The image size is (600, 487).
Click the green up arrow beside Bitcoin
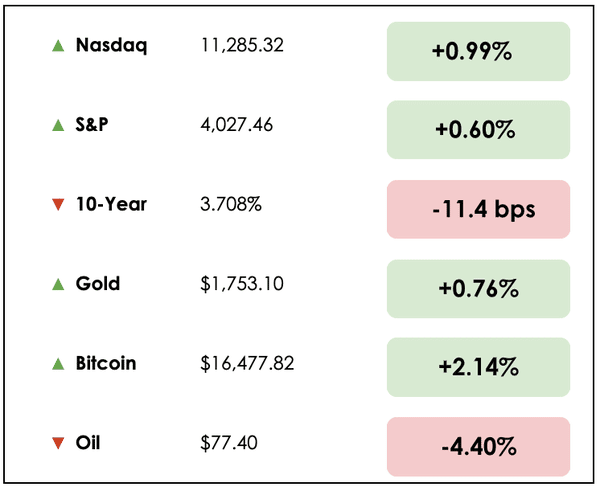[x=57, y=364]
